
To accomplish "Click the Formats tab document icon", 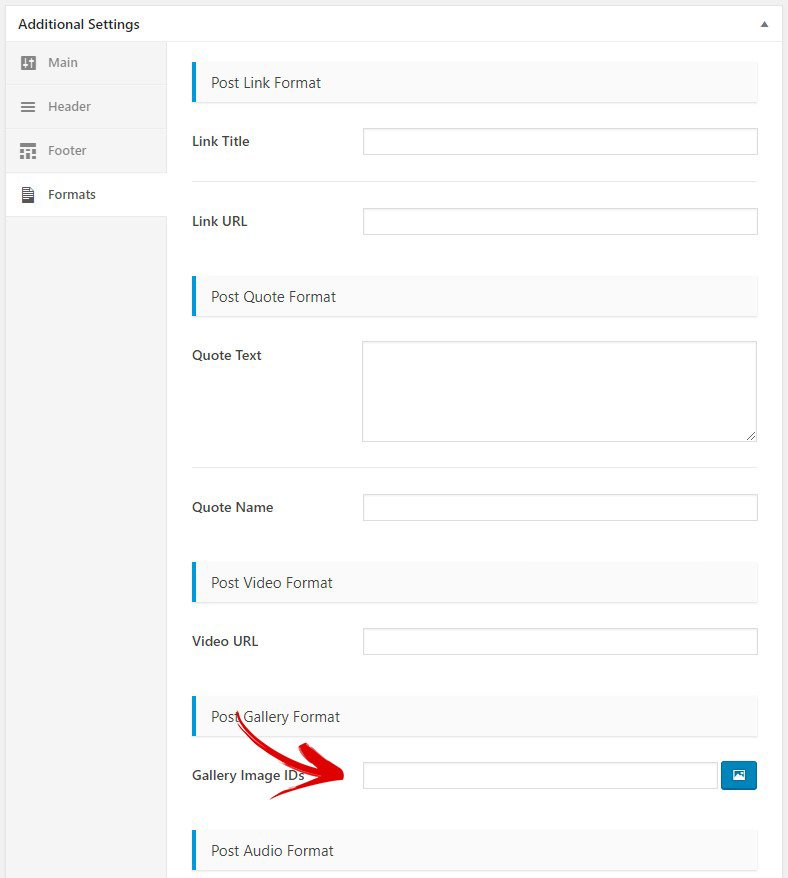I will [x=28, y=194].
